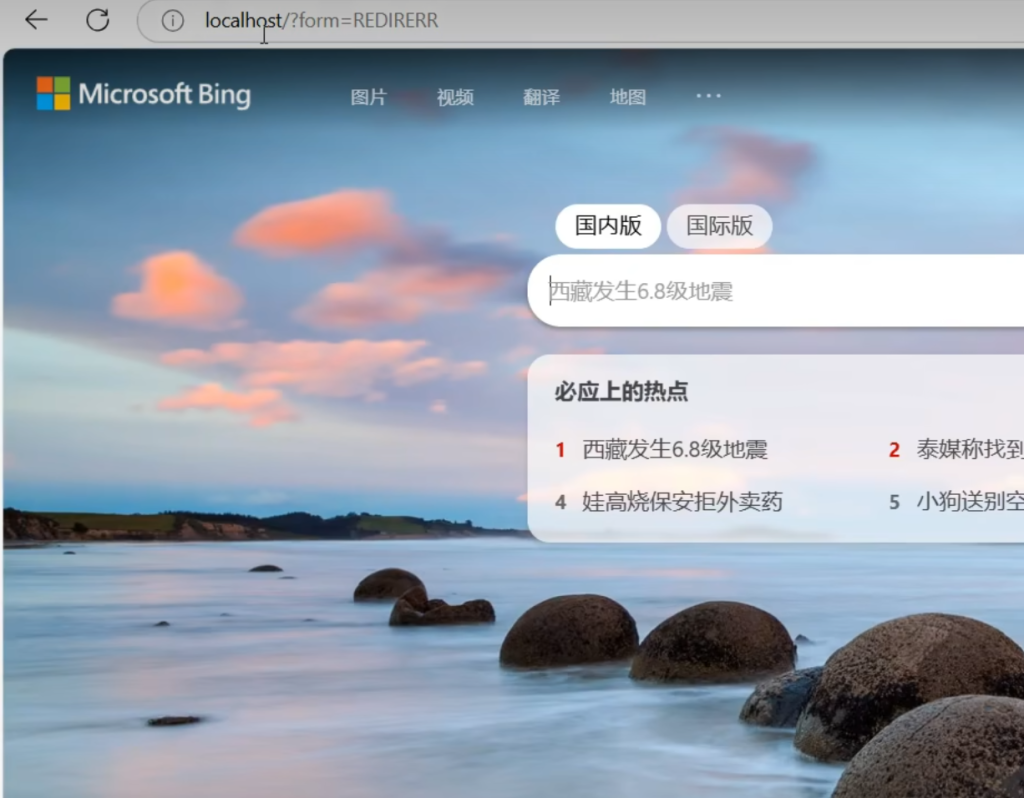The height and width of the screenshot is (798, 1024).
Task: Go back using the browser back arrow
Action: (36, 20)
